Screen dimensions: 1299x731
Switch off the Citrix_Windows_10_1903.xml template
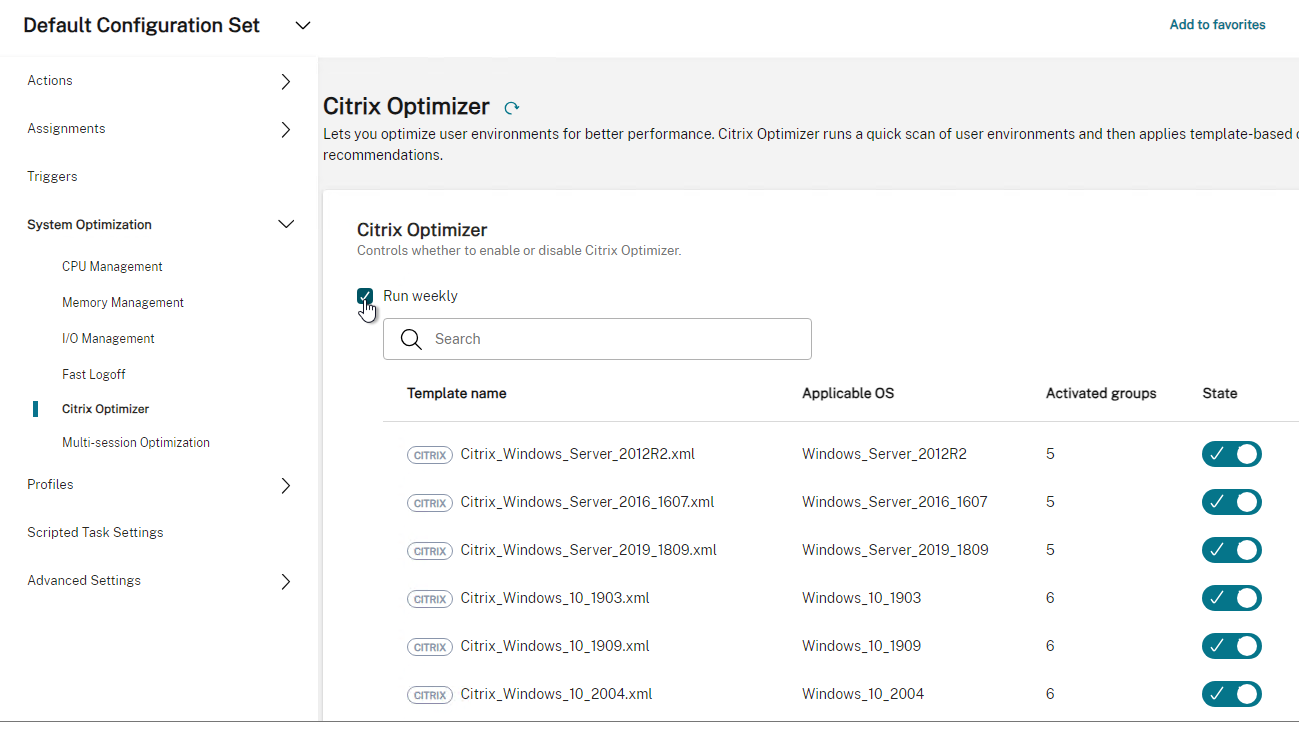tap(1232, 598)
